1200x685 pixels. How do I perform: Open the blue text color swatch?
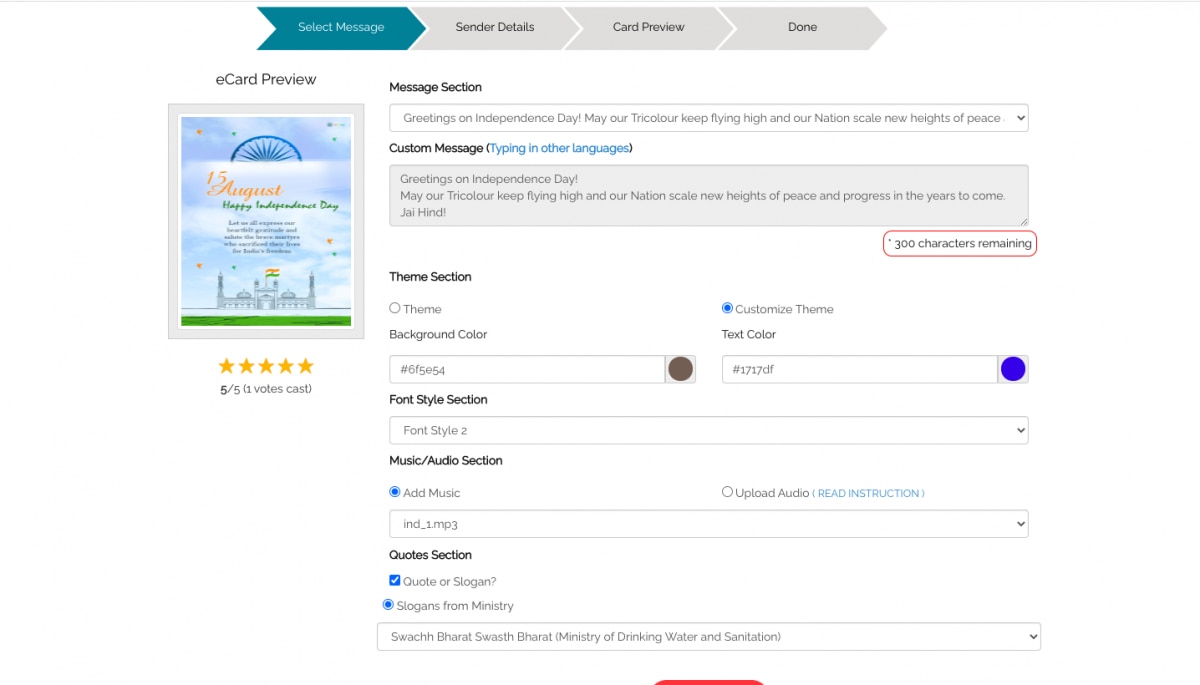tap(1013, 369)
